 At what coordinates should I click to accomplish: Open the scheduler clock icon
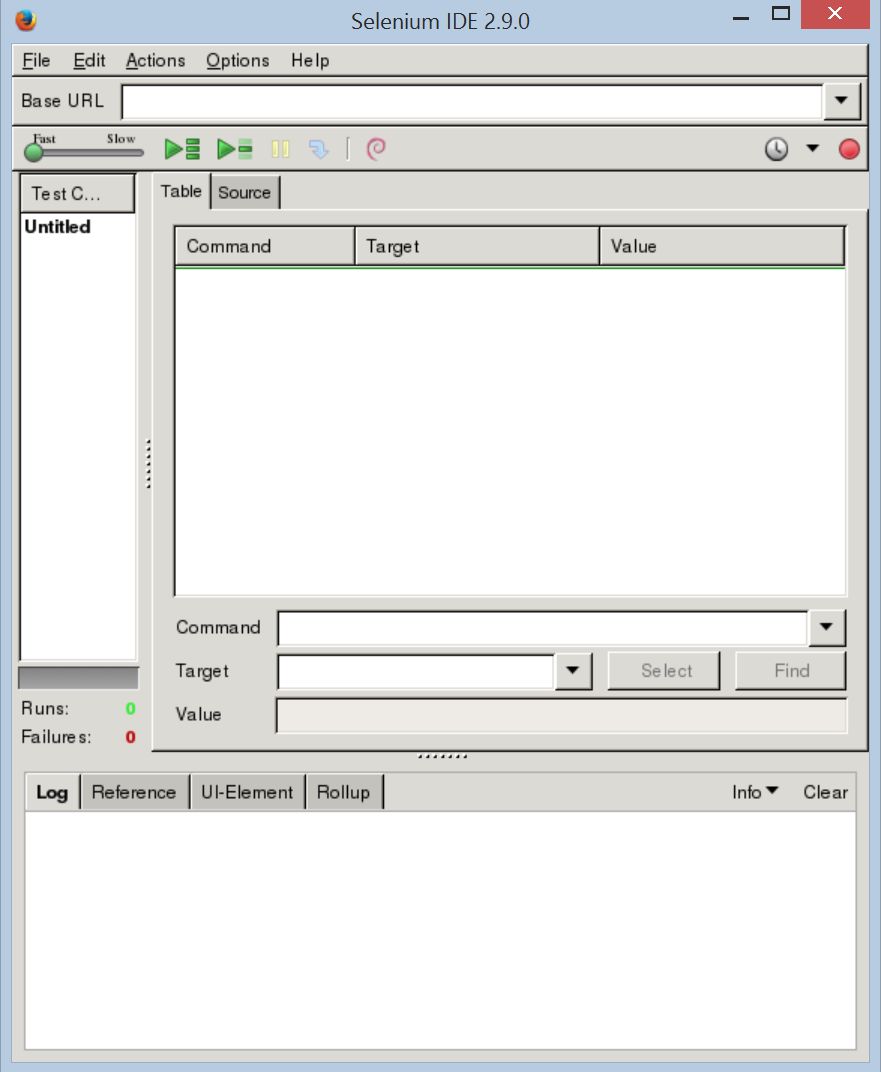776,148
